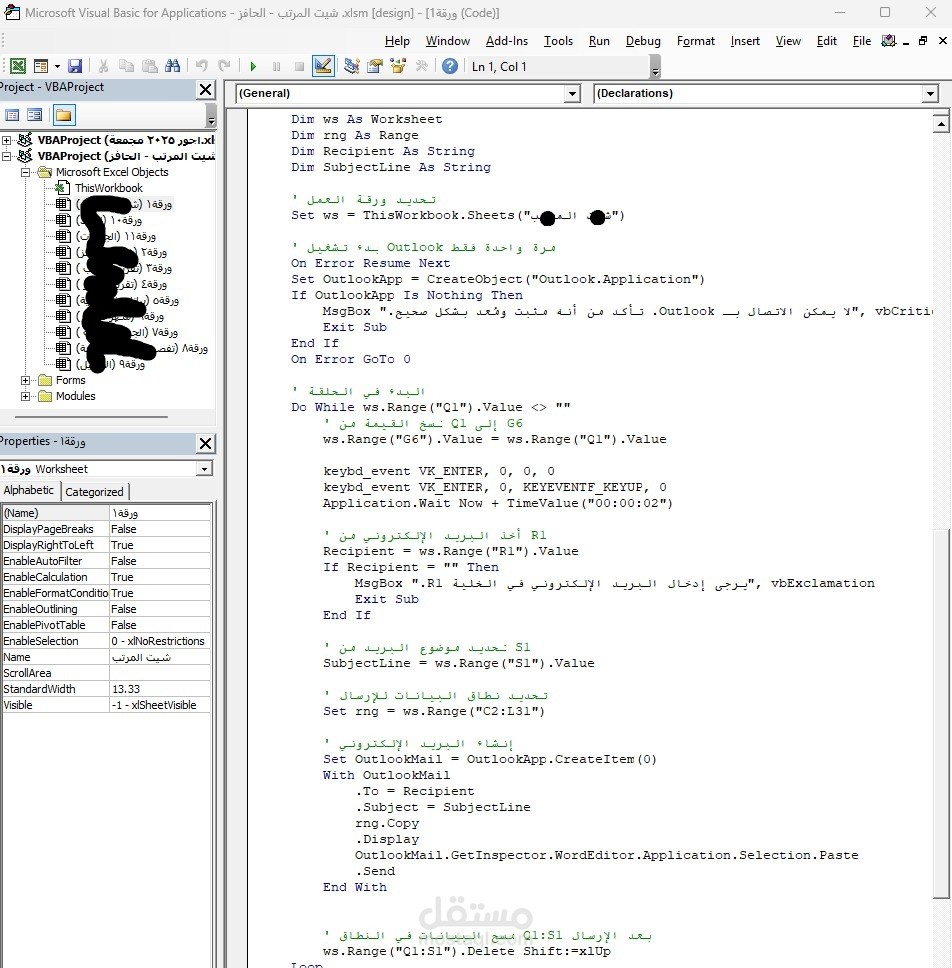Click the View Microsoft Excel icon
This screenshot has width=952, height=968.
coord(18,66)
